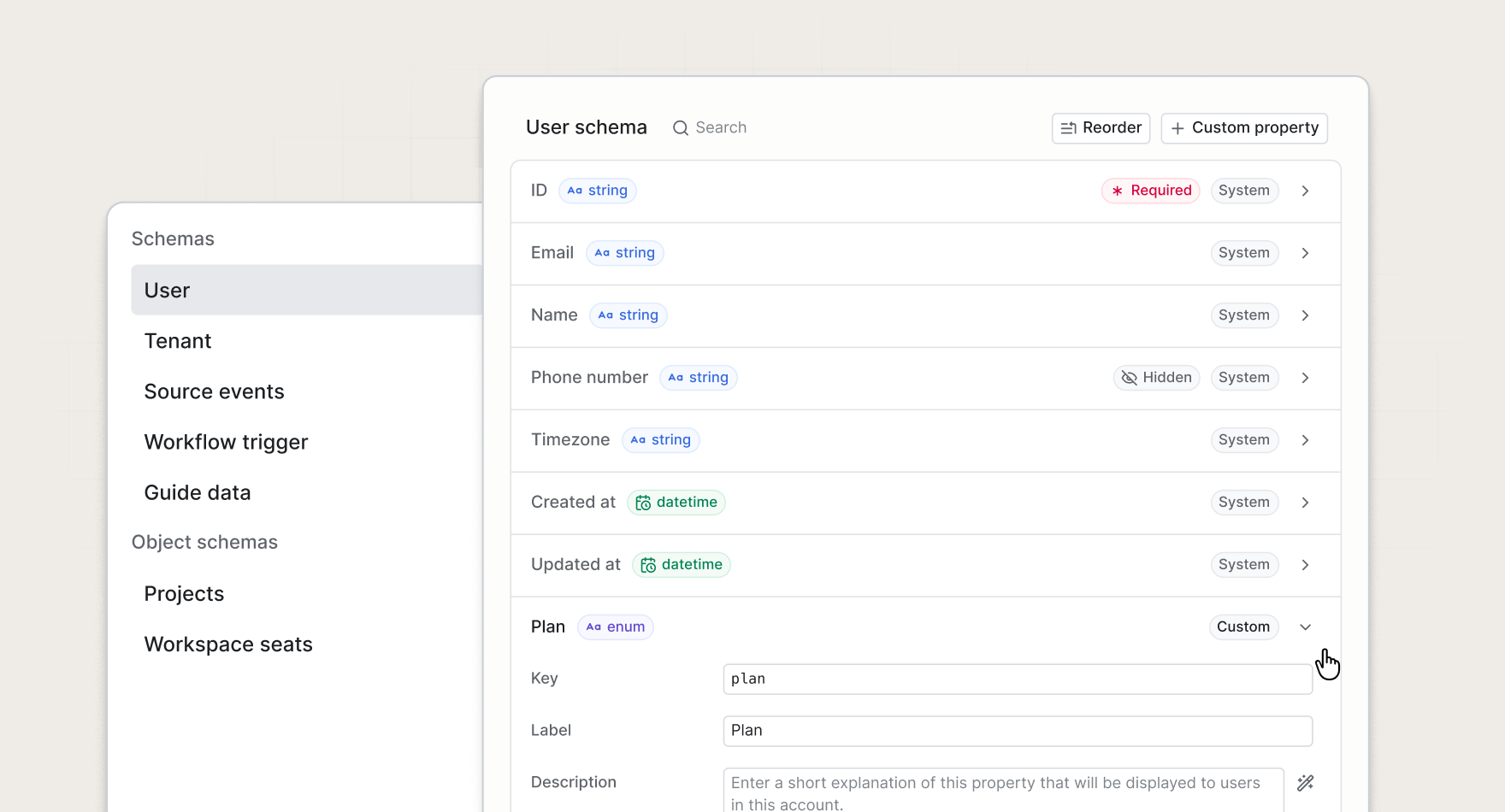Click the string badge for Phone number
Viewport: 1505px width, 812px height.
(x=699, y=378)
